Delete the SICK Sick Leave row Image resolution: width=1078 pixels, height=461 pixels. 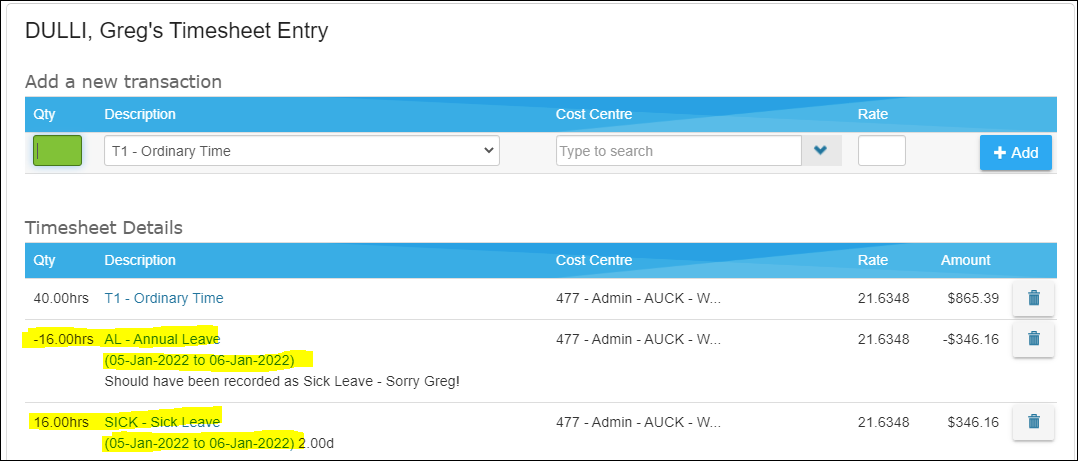click(x=1033, y=421)
